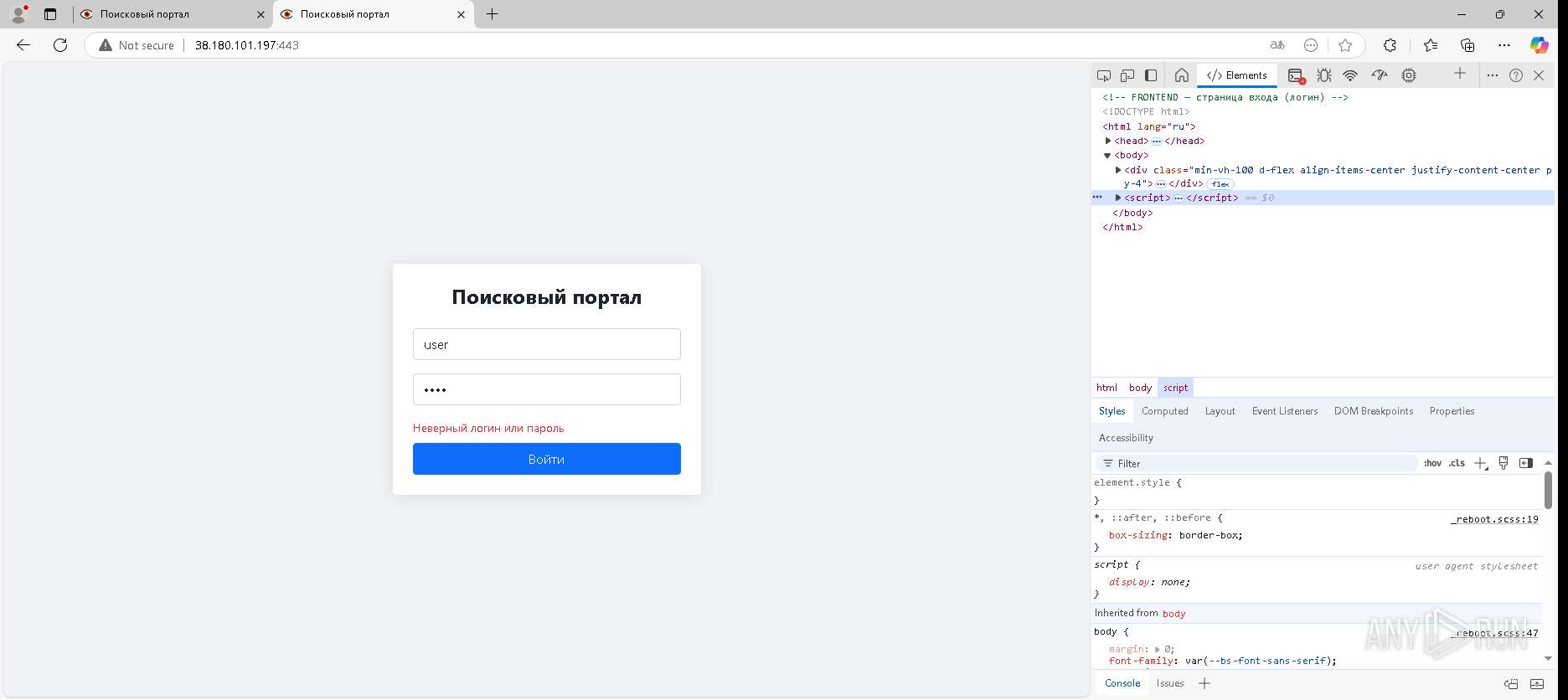Open the Collections icon
The image size is (1568, 700).
(1467, 45)
